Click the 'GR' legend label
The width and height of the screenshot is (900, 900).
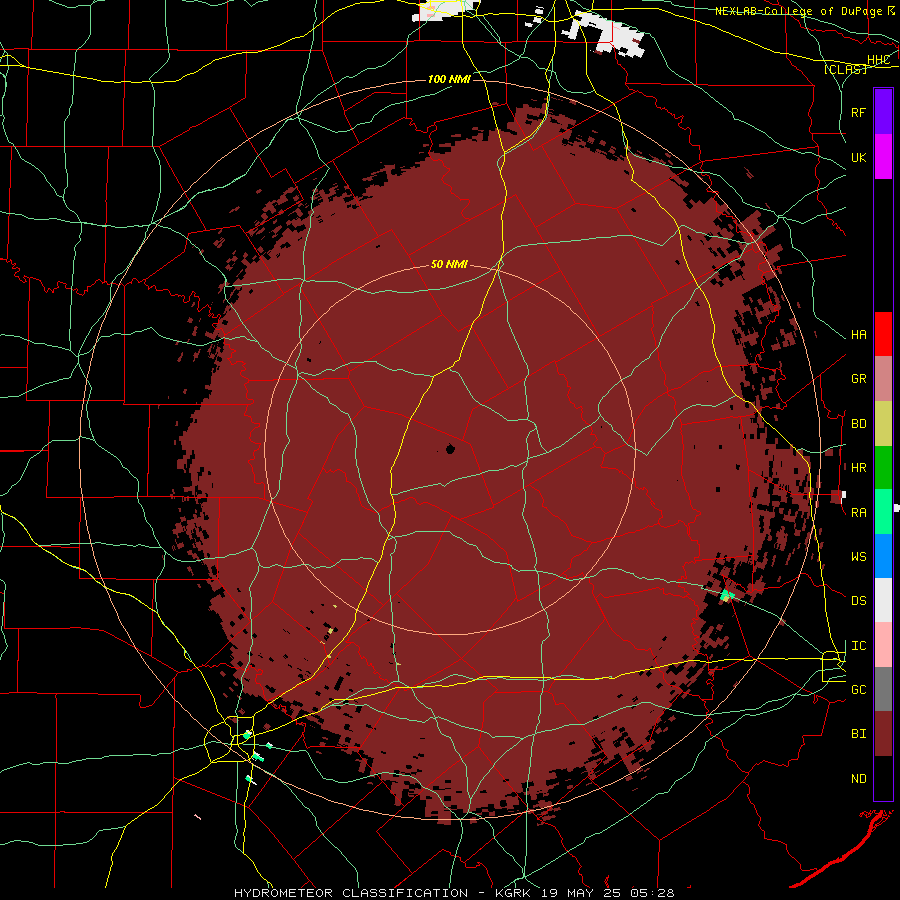pos(859,379)
